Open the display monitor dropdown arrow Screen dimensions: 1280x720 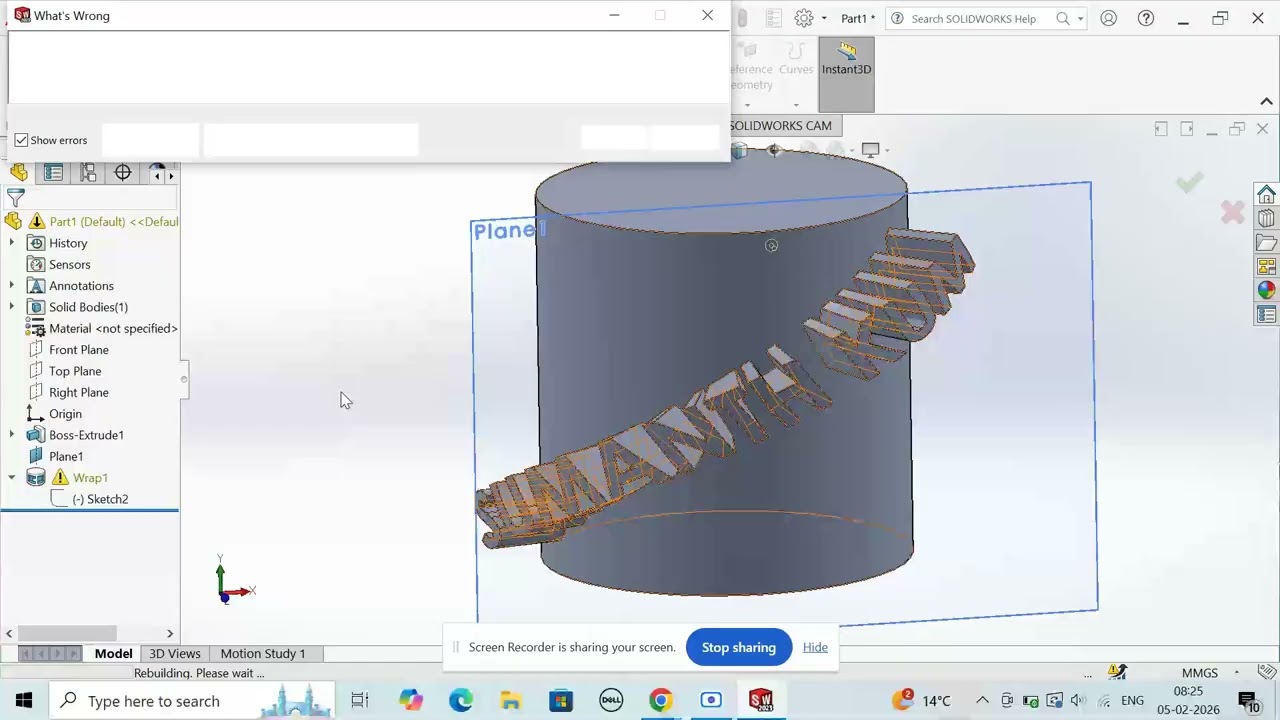click(x=887, y=151)
